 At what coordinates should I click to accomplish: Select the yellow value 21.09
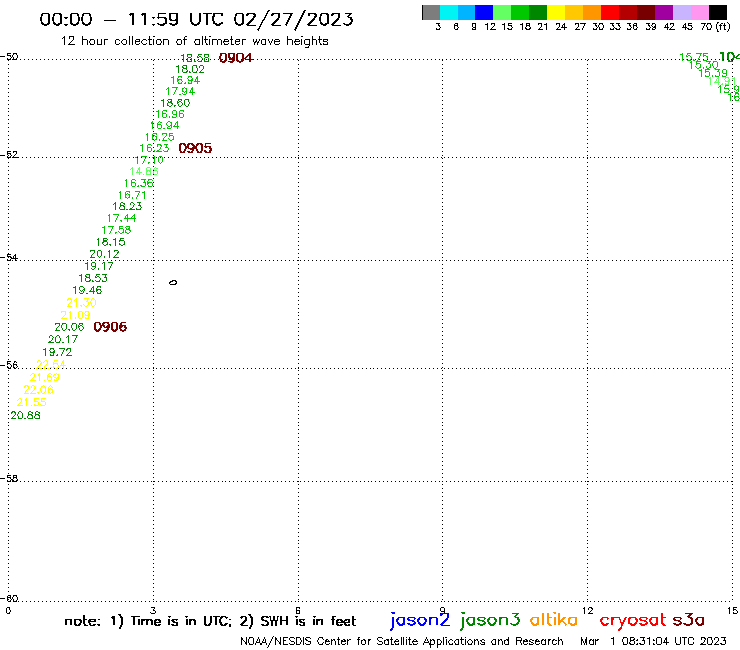coord(75,315)
